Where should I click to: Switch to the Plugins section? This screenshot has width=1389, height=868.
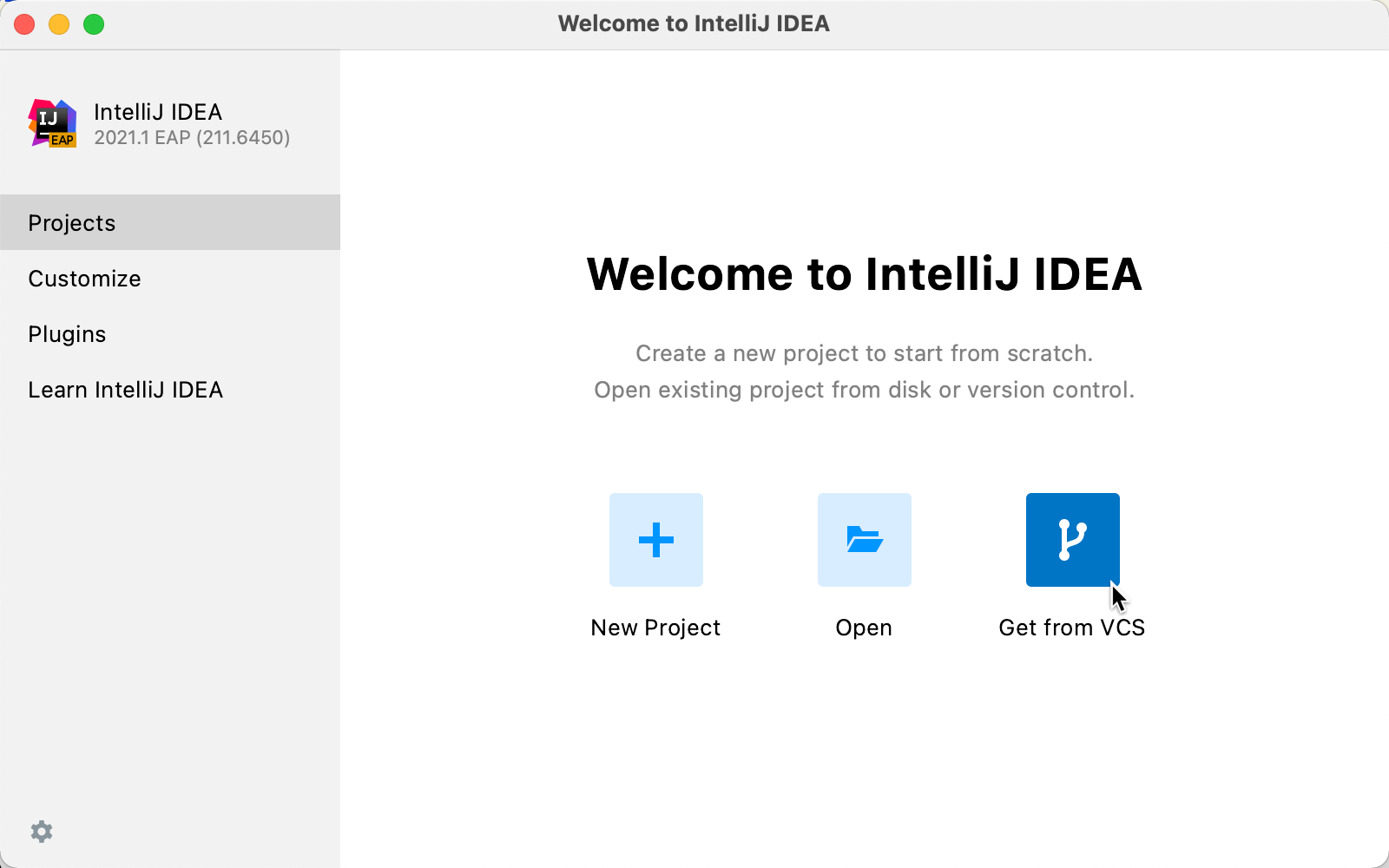click(x=67, y=333)
